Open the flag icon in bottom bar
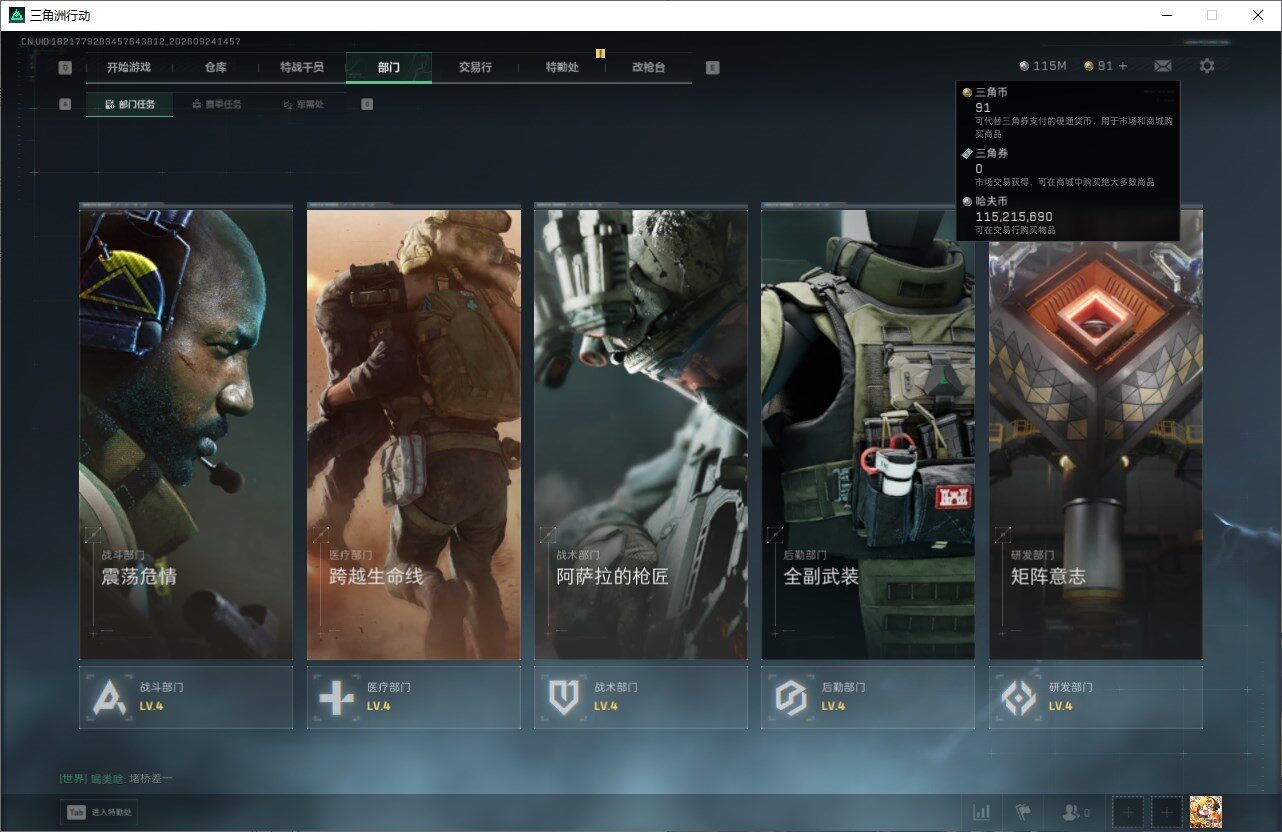Image resolution: width=1282 pixels, height=832 pixels. tap(1023, 813)
